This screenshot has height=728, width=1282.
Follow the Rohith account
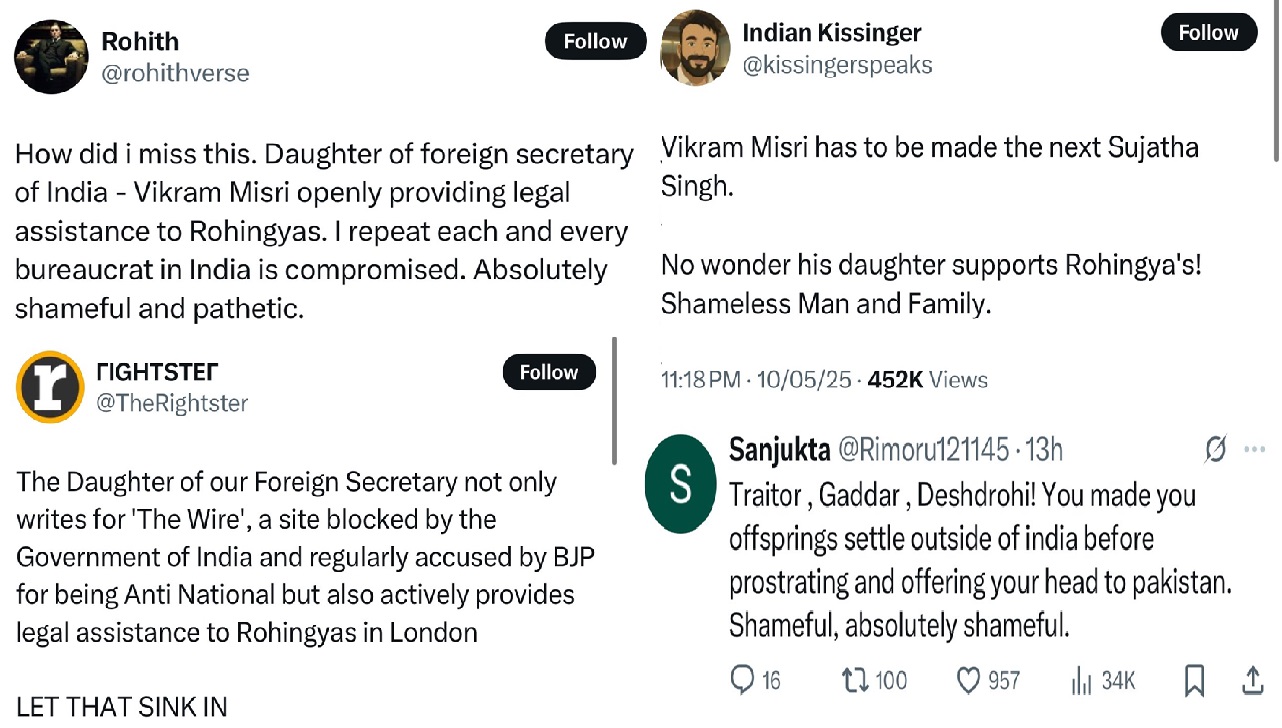(x=595, y=41)
